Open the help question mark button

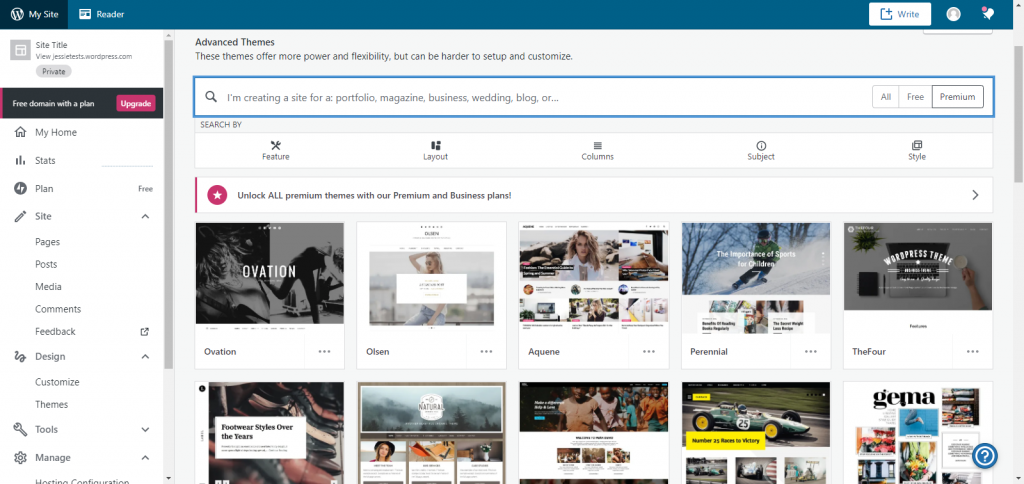coord(985,456)
